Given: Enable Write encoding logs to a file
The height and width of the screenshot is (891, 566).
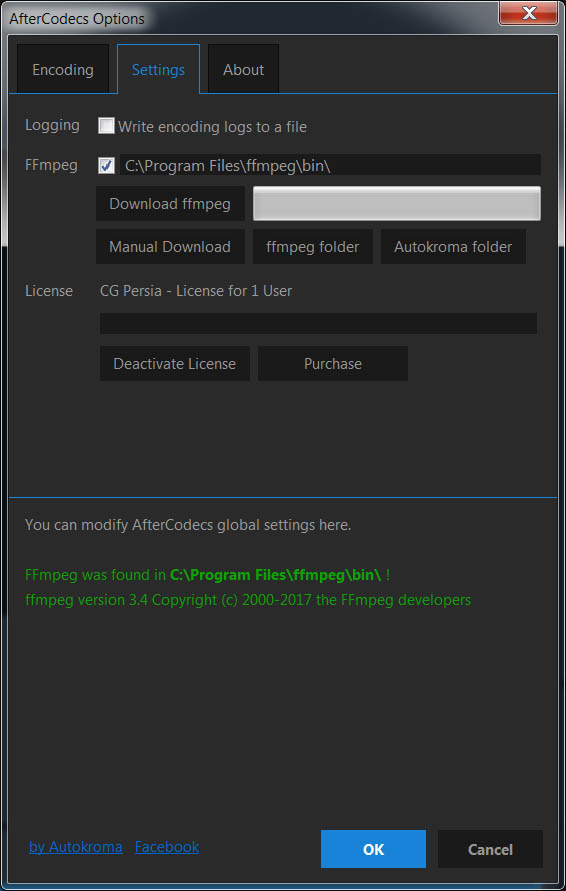Looking at the screenshot, I should point(106,126).
